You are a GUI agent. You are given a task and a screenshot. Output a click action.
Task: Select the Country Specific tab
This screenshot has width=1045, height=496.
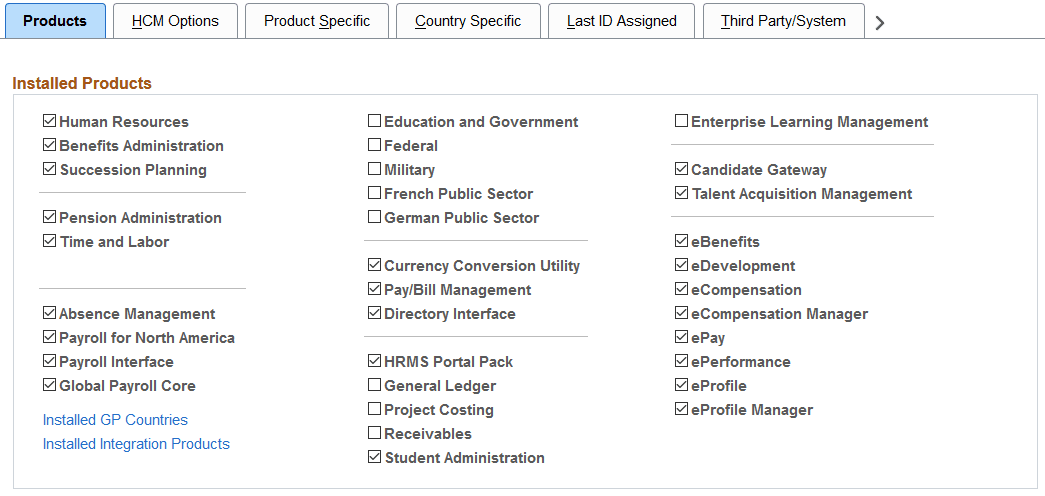pos(468,21)
